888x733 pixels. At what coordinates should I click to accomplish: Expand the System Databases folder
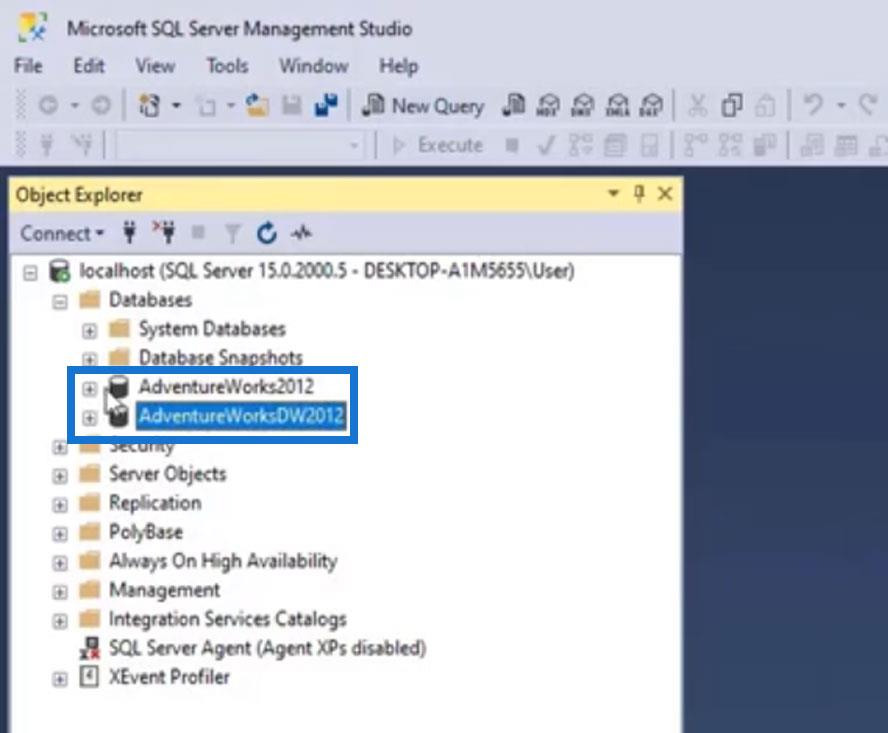point(89,331)
